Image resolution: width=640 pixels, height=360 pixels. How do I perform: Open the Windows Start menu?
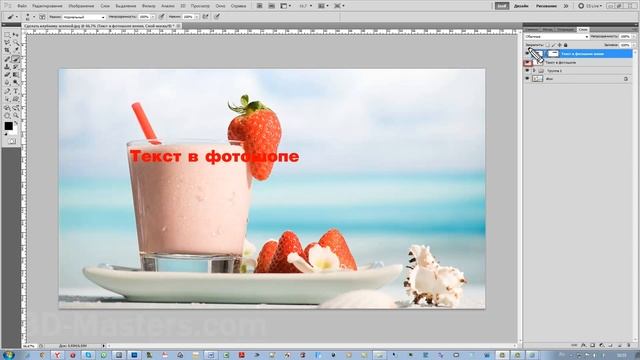point(8,355)
